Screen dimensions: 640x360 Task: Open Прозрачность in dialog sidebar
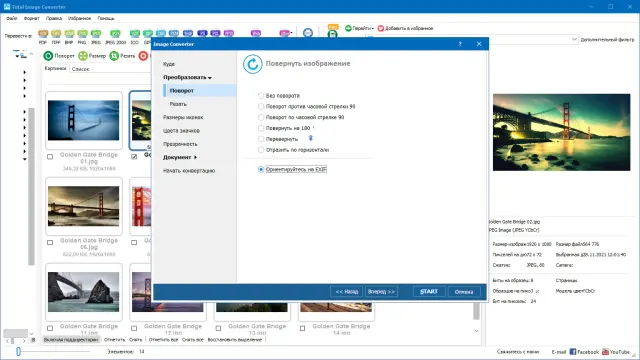click(x=180, y=144)
